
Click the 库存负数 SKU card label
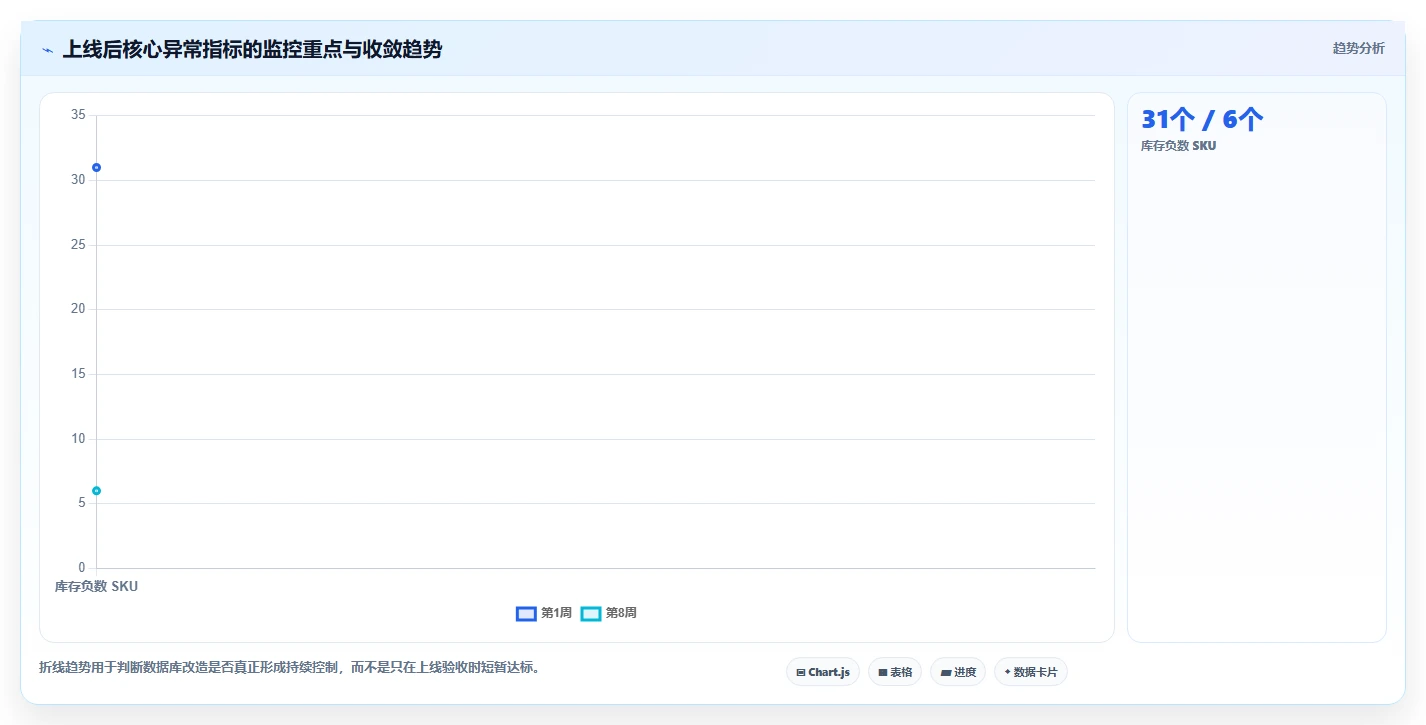[1179, 145]
